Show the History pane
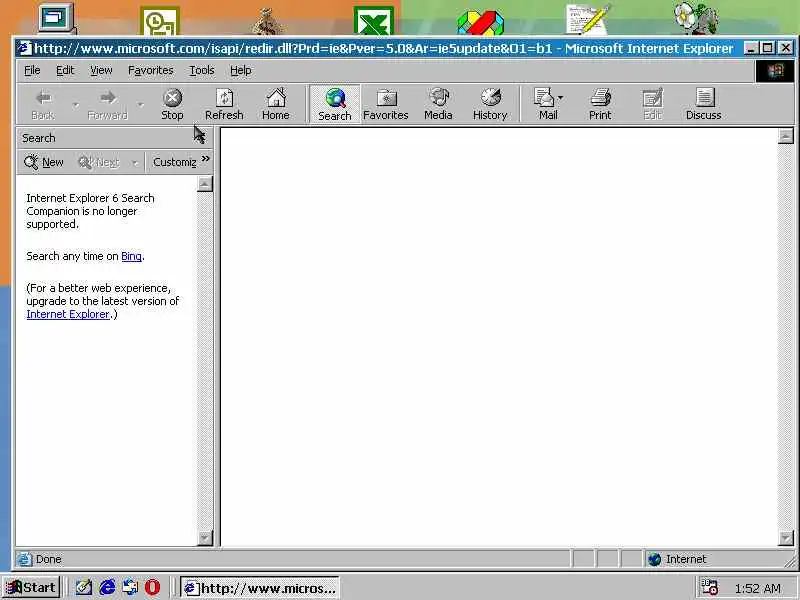800x600 pixels. click(490, 105)
